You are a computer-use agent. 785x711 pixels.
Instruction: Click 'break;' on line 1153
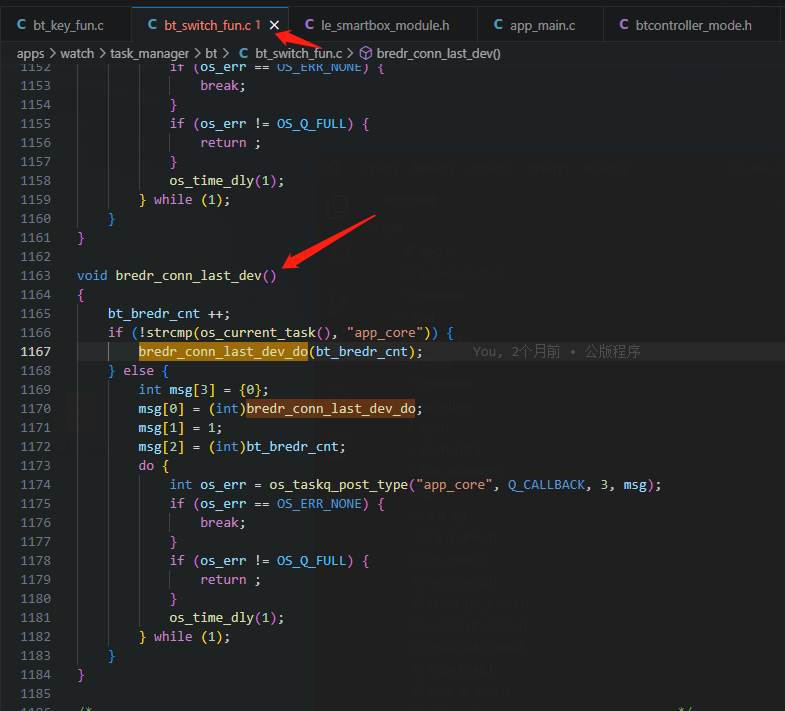click(223, 86)
